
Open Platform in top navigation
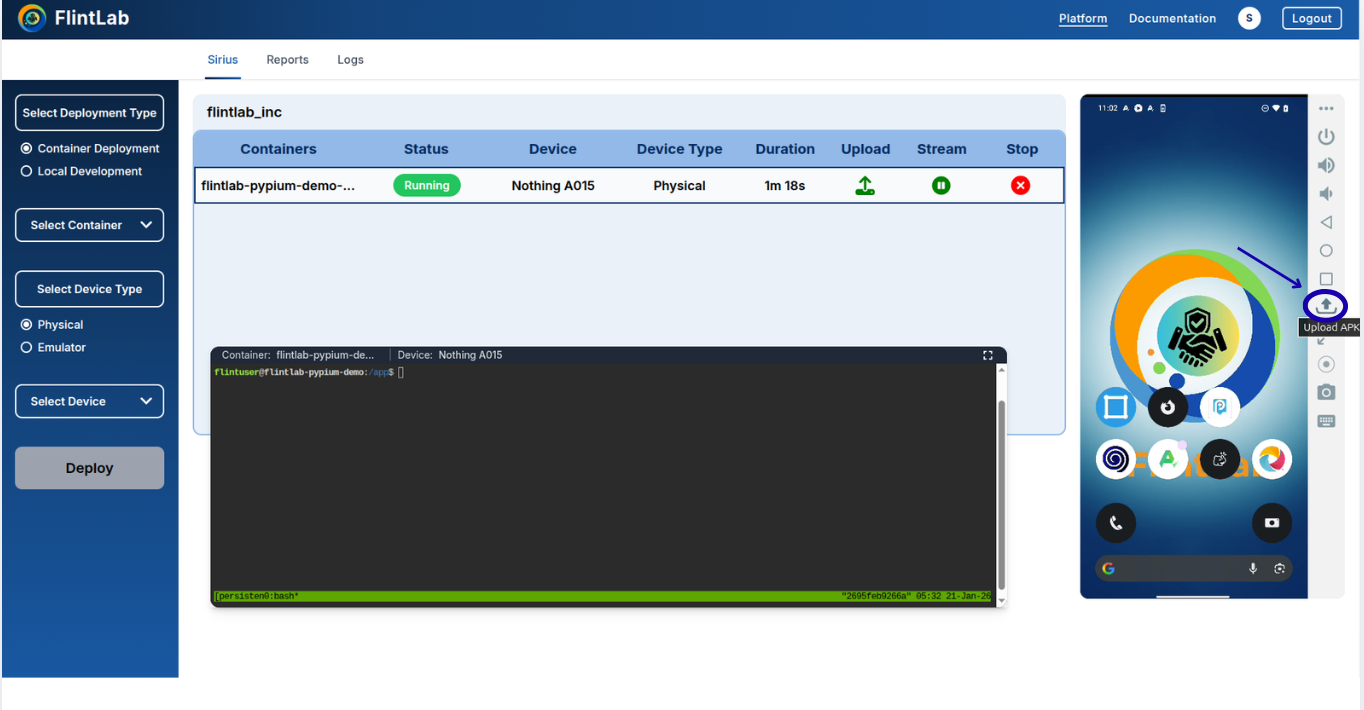tap(1083, 18)
